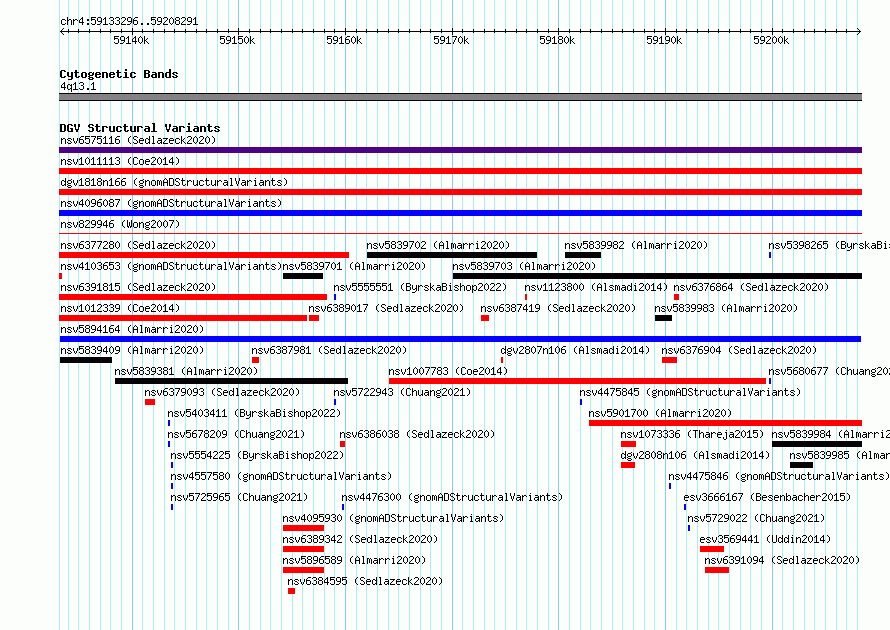
Task: Open nsv5839985 Almarri label
Action: 839,455
